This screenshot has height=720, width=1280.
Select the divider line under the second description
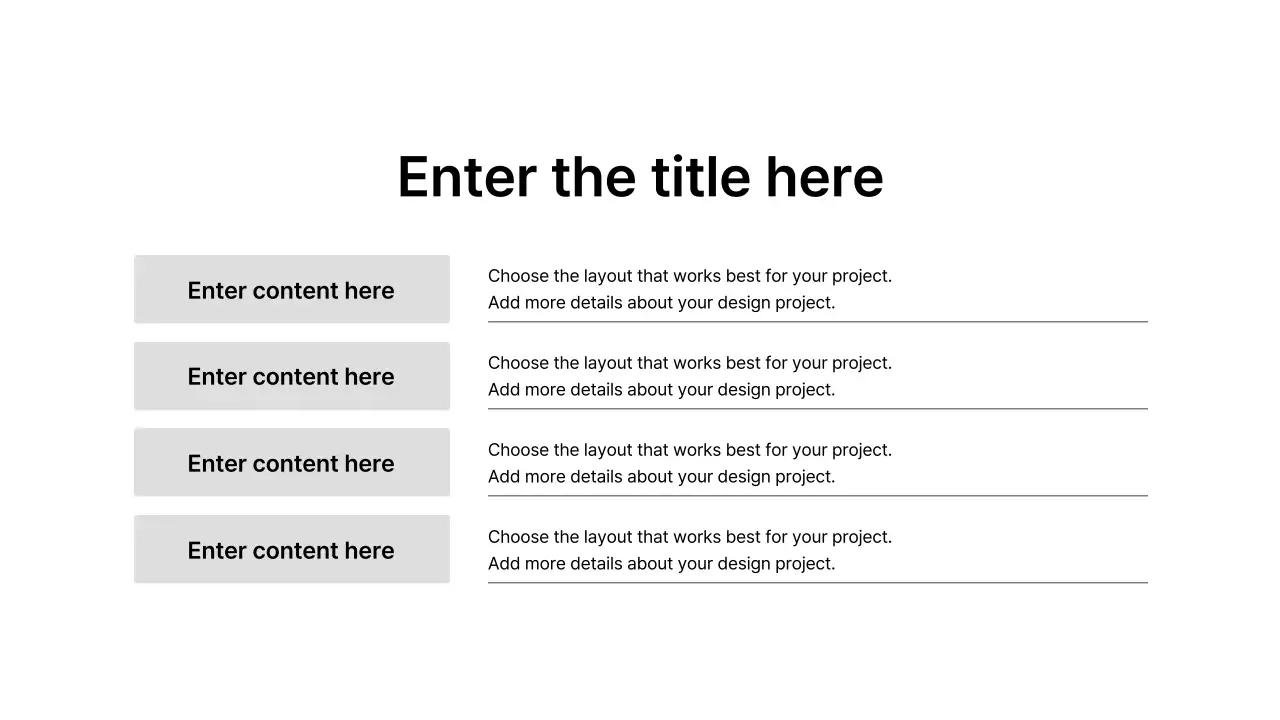[818, 409]
